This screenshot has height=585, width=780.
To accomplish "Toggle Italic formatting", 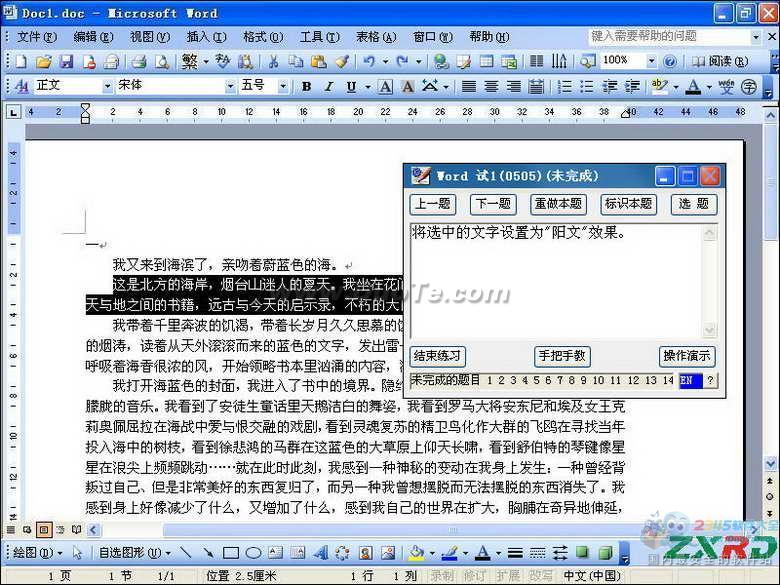I will point(328,87).
